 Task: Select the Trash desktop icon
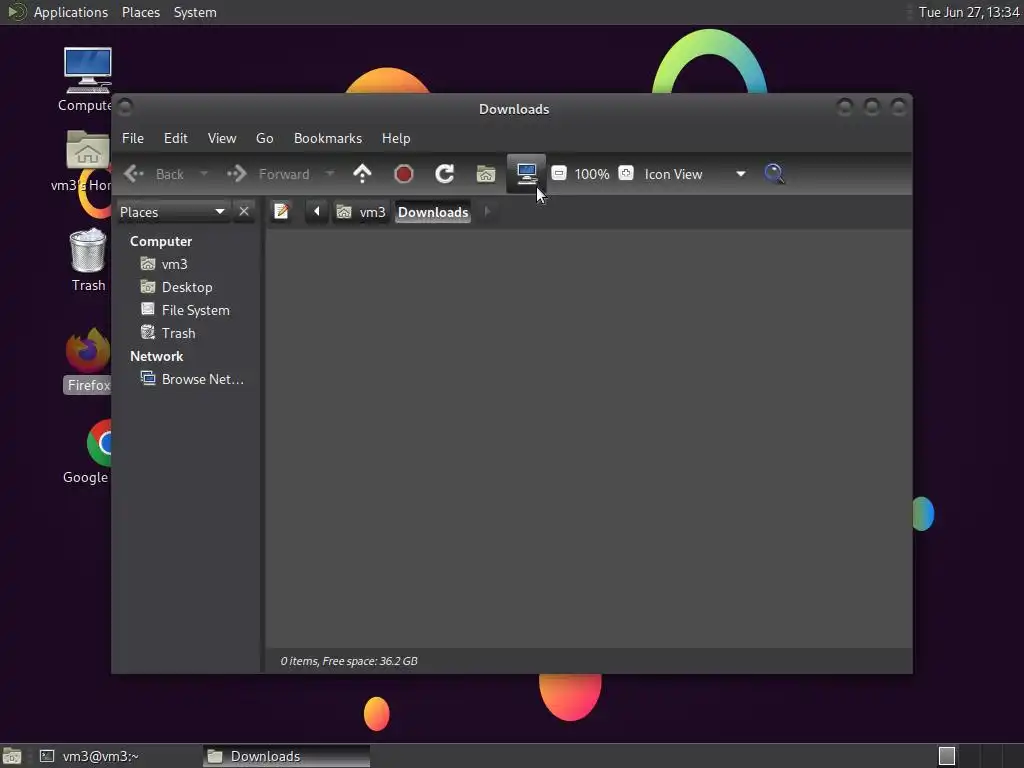pos(88,260)
